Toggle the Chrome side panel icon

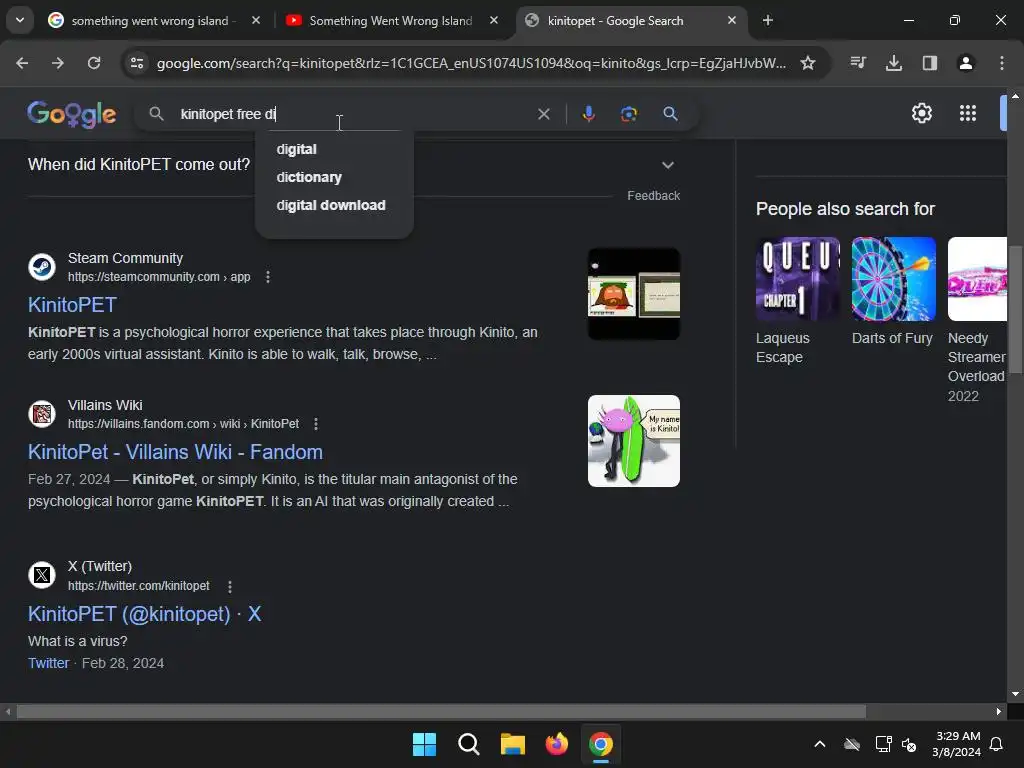click(x=930, y=63)
